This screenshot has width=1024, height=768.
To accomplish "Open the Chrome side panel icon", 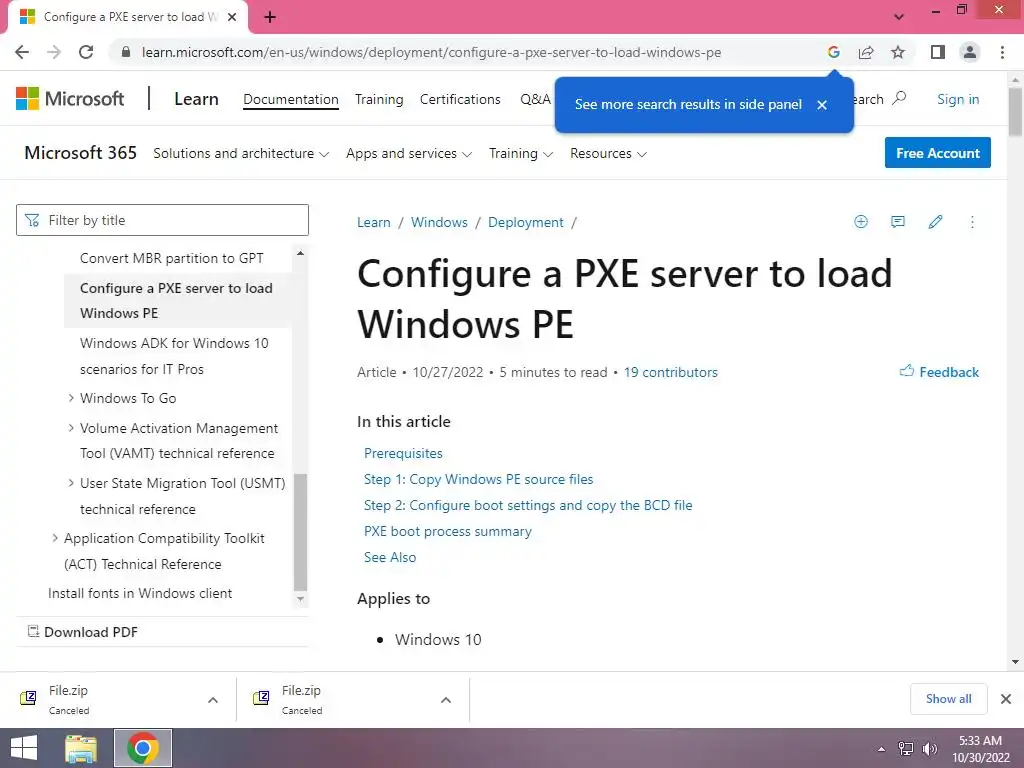I will click(938, 52).
